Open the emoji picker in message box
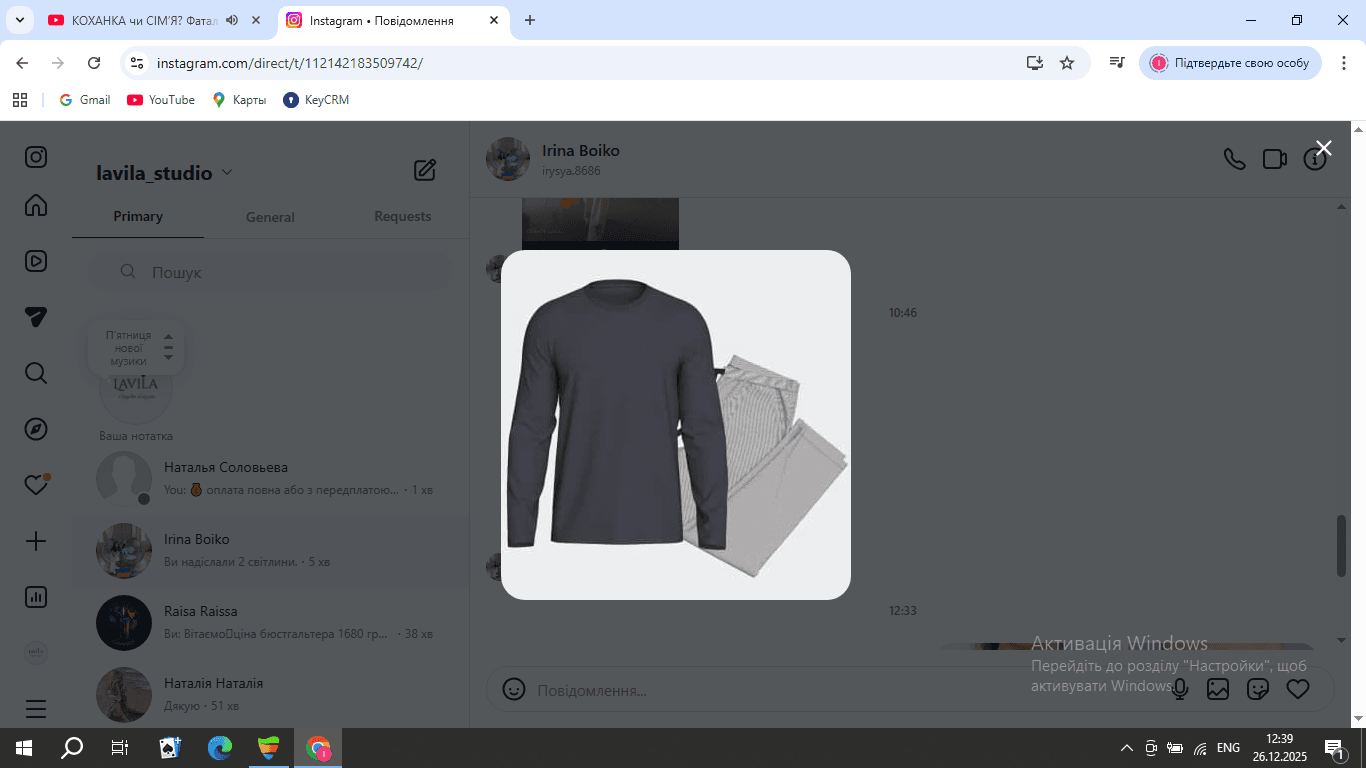The height and width of the screenshot is (768, 1366). pos(514,689)
